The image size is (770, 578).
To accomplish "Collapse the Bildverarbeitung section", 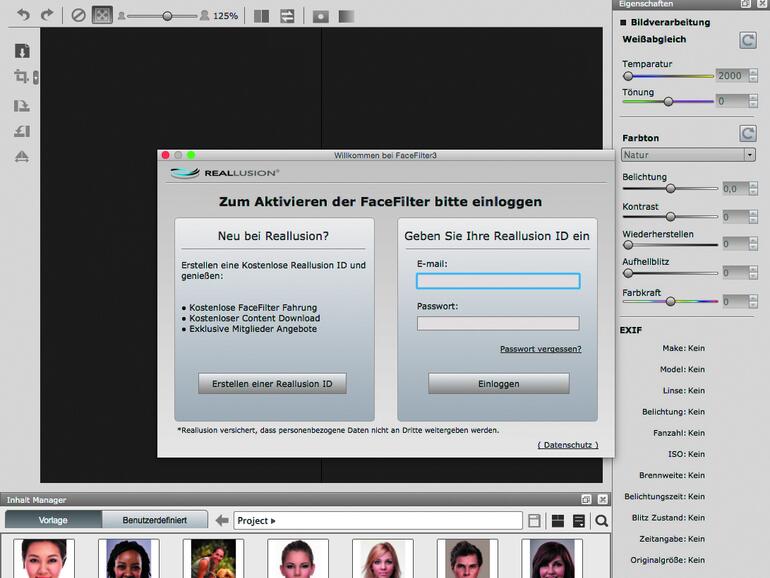I will click(623, 22).
